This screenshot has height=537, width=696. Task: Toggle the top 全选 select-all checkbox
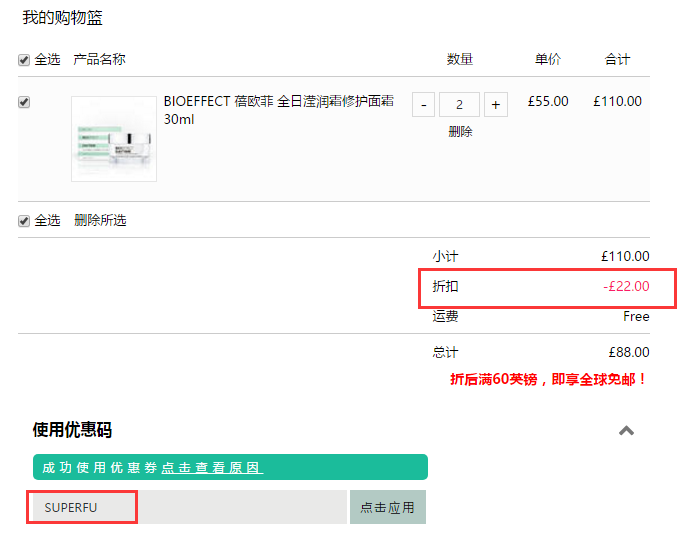point(24,60)
